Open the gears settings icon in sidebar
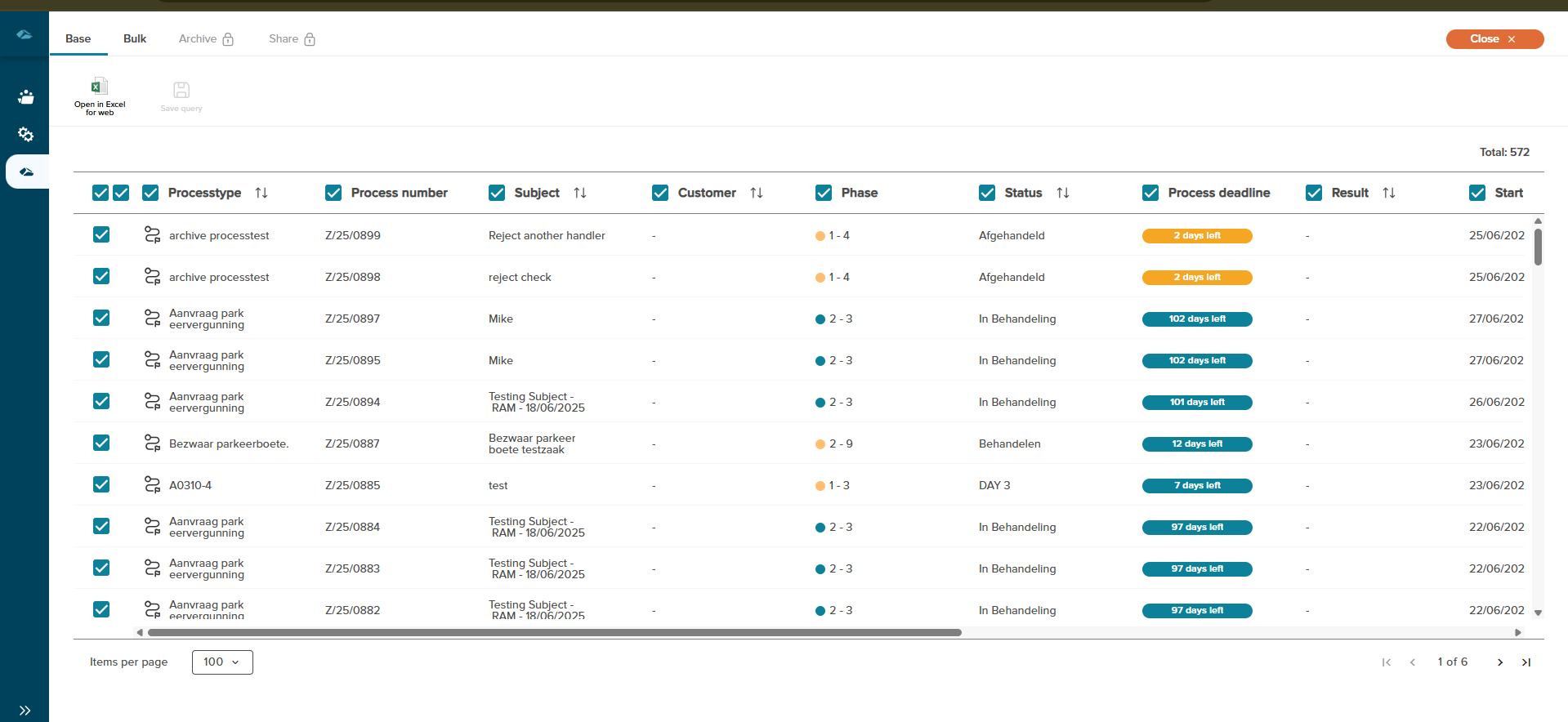1568x722 pixels. coord(25,134)
